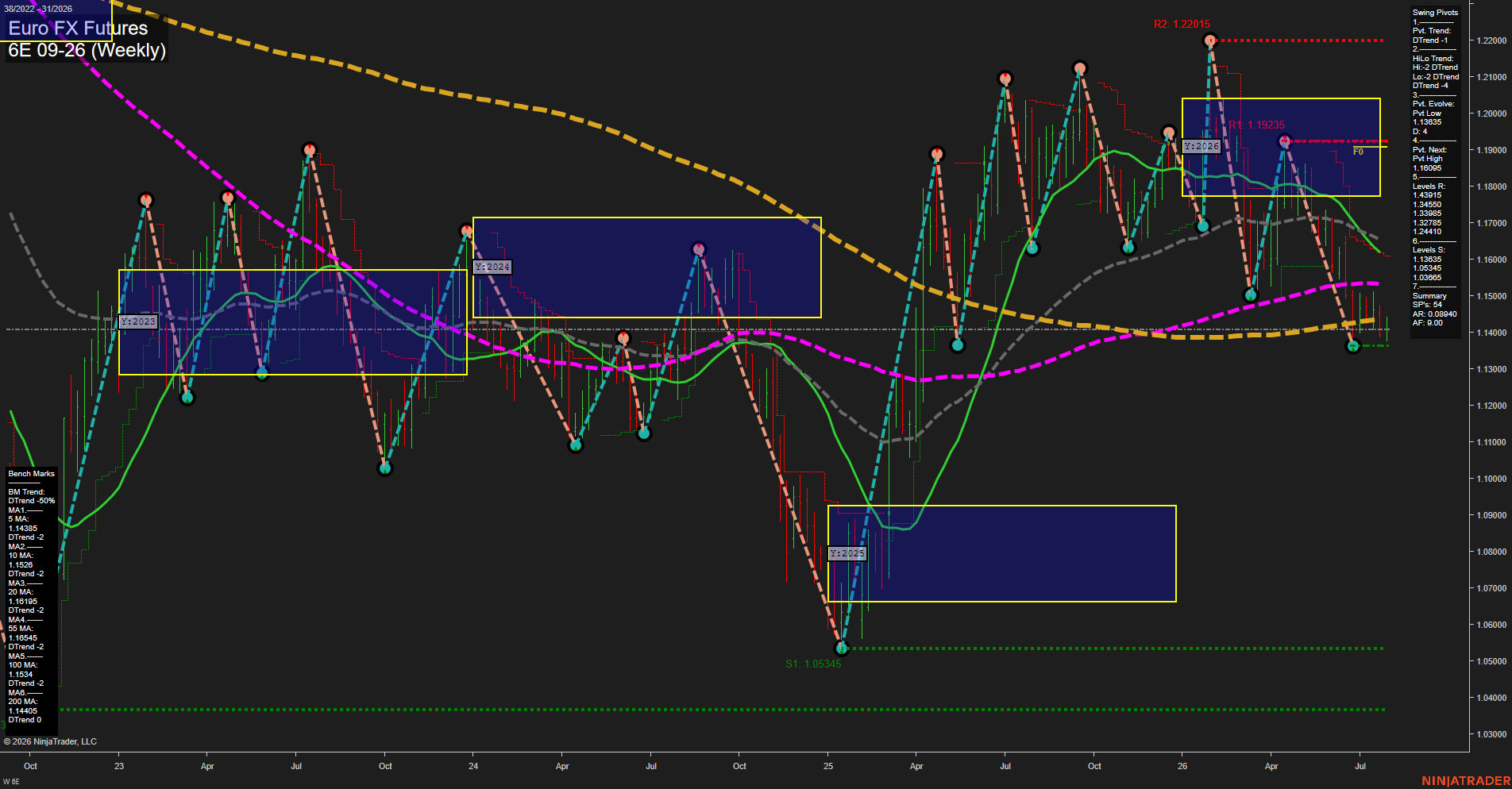
Task: Click the latest swing low pivot marker near 1.13635
Action: (x=1354, y=345)
